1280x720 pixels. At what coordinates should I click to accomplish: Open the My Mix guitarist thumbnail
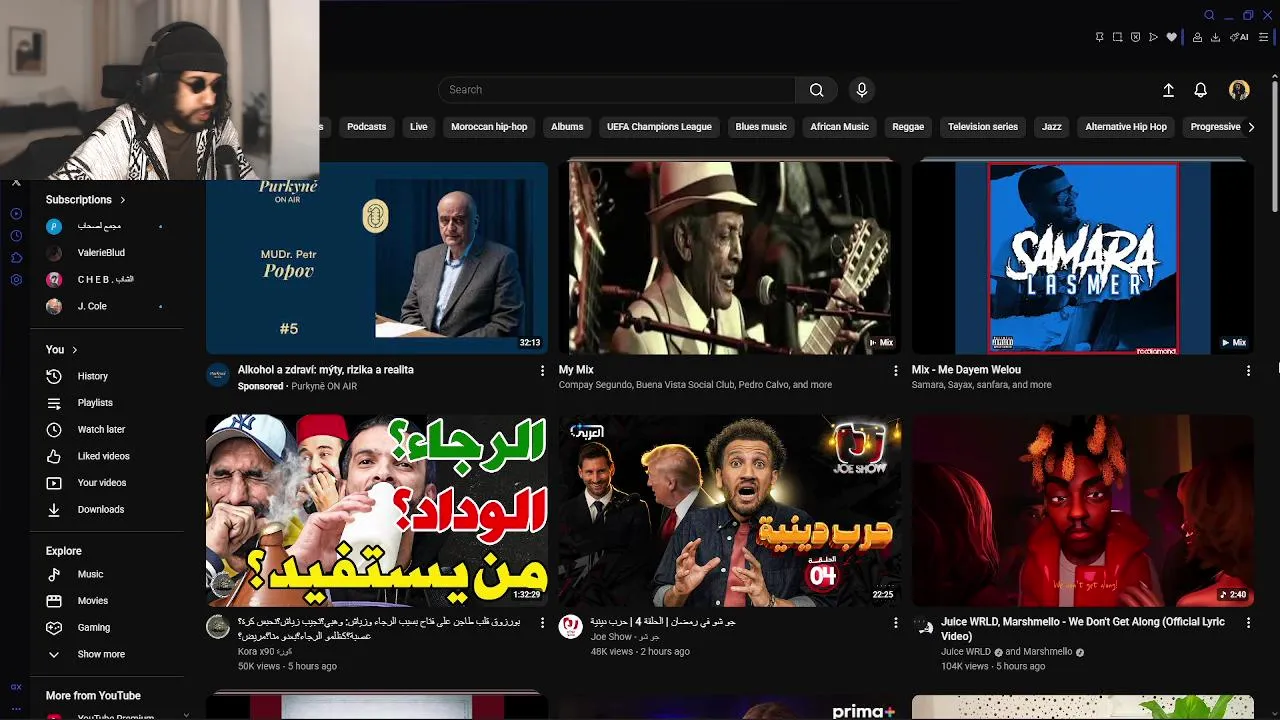729,258
